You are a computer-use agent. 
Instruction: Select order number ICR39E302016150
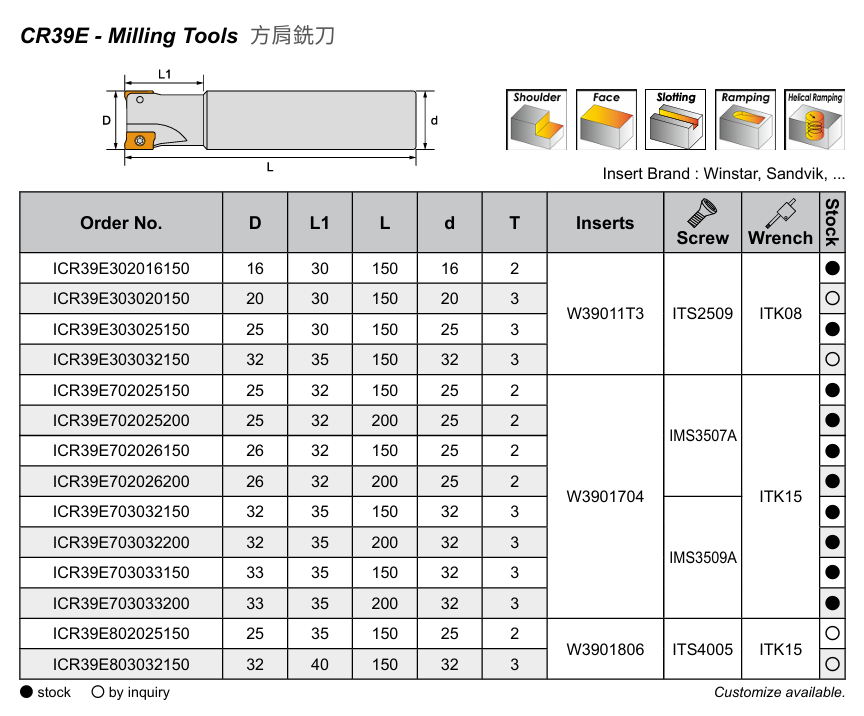pos(121,268)
